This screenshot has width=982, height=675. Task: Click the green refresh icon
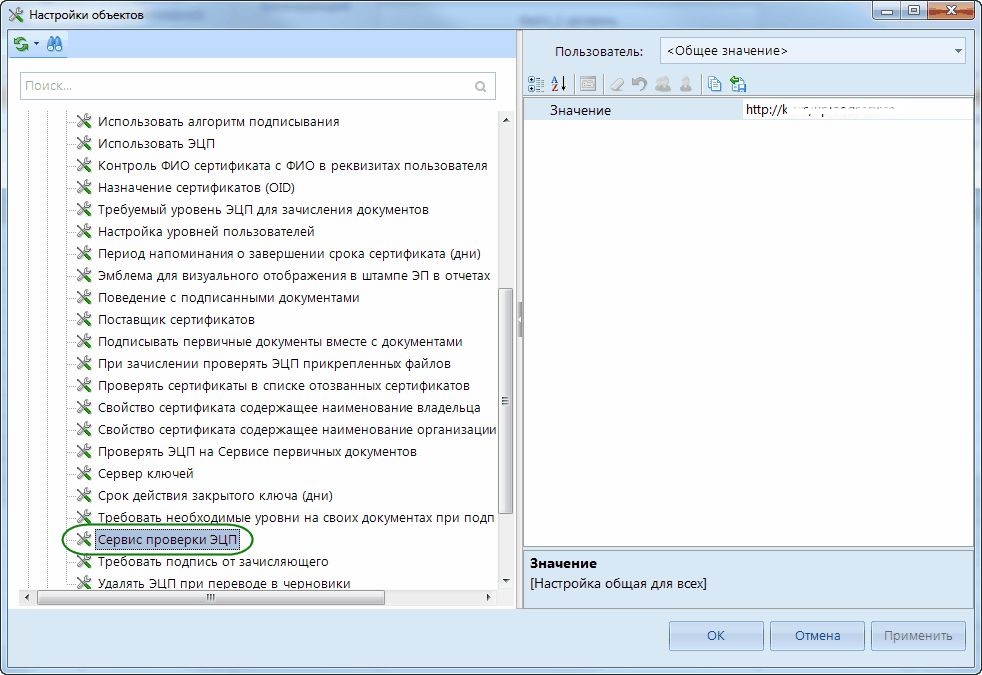(x=21, y=45)
